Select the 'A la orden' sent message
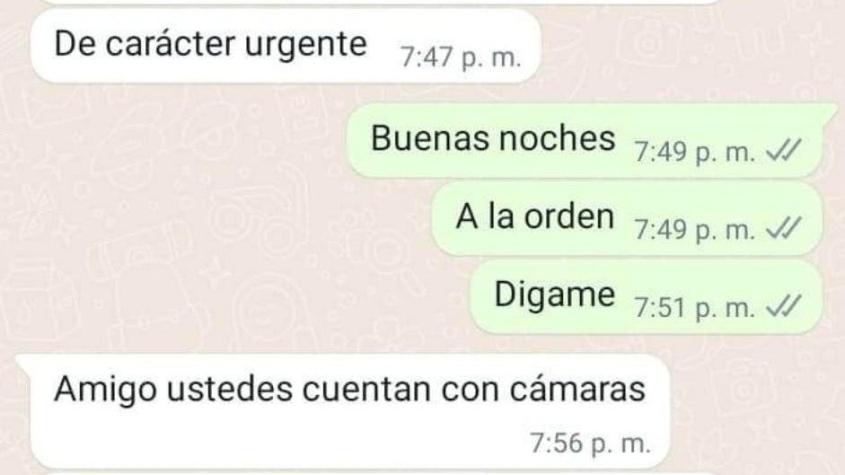The image size is (845, 475). 628,218
